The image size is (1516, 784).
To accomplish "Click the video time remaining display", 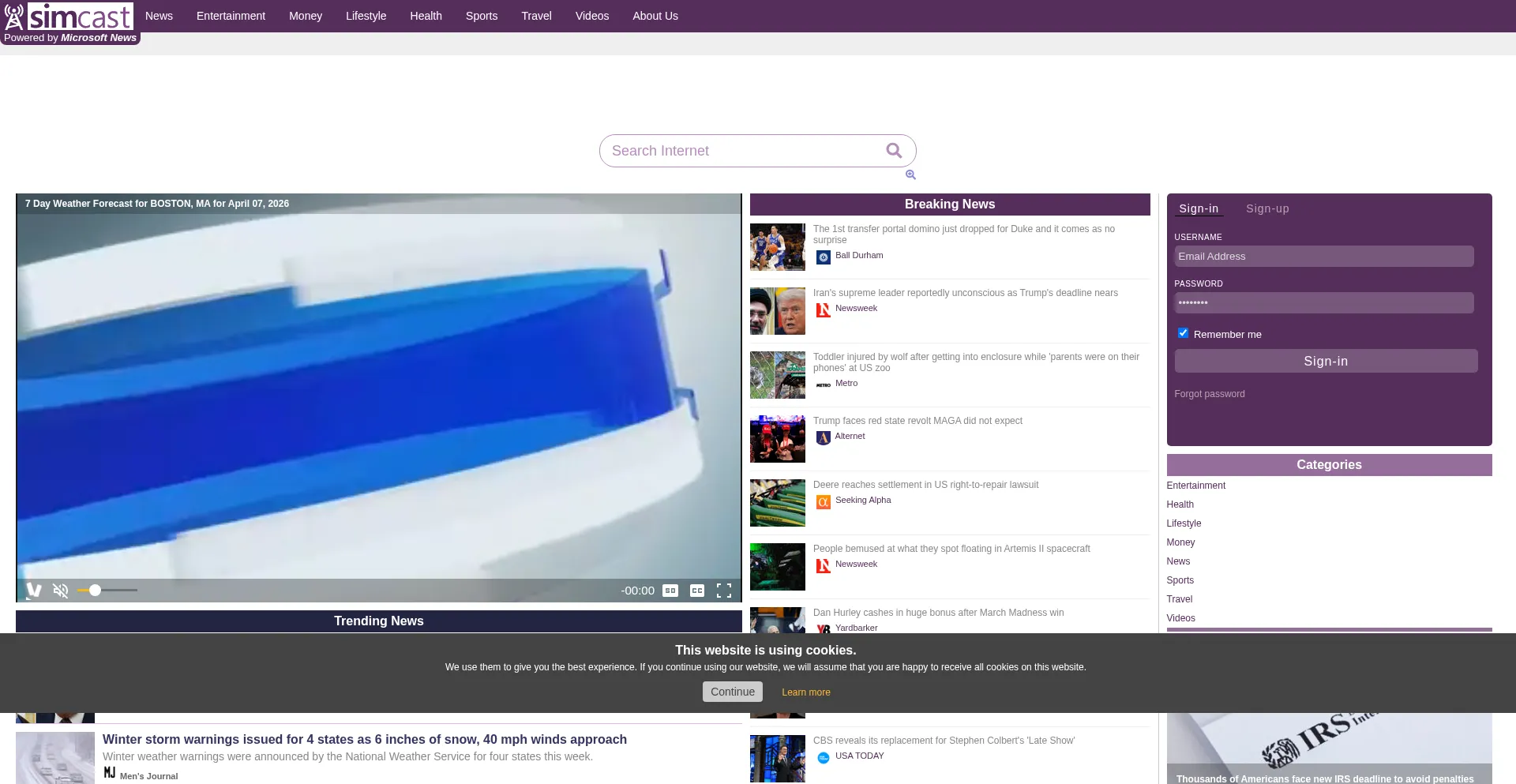I will pyautogui.click(x=637, y=591).
